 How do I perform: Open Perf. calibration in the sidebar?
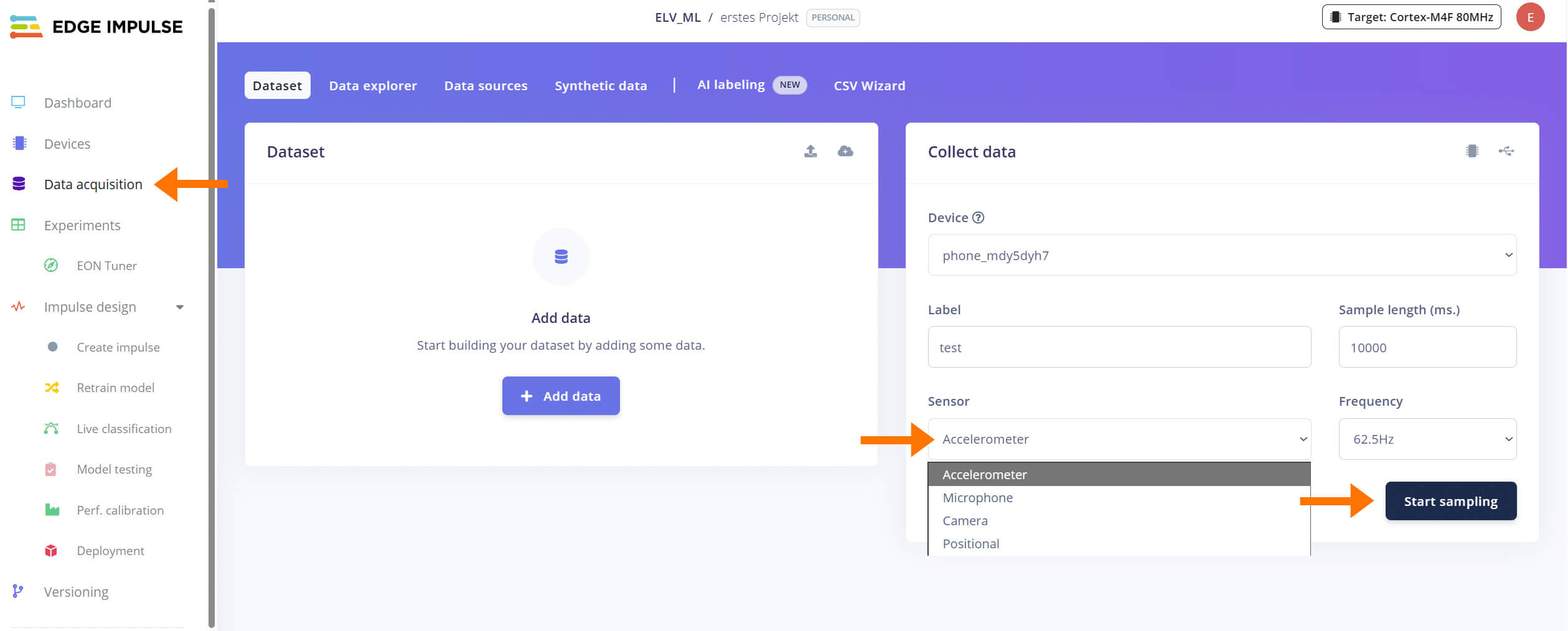coord(120,510)
